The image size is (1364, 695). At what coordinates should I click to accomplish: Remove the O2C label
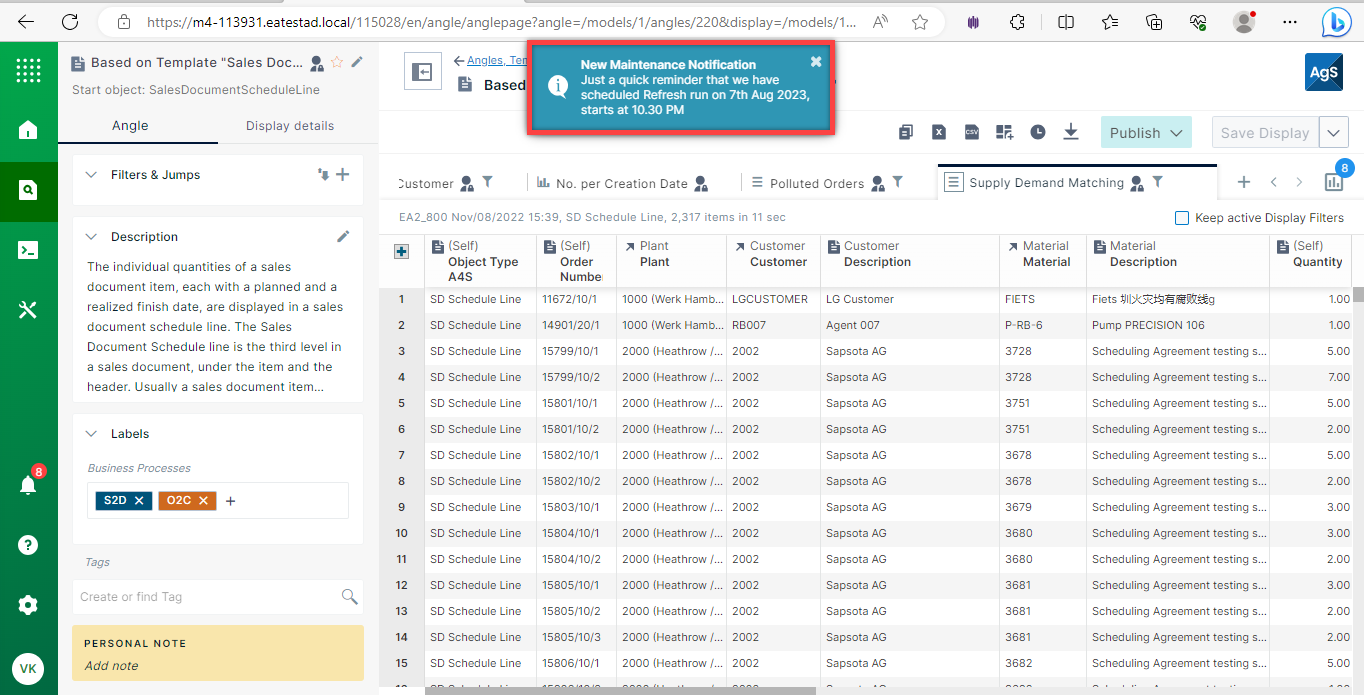[x=203, y=500]
